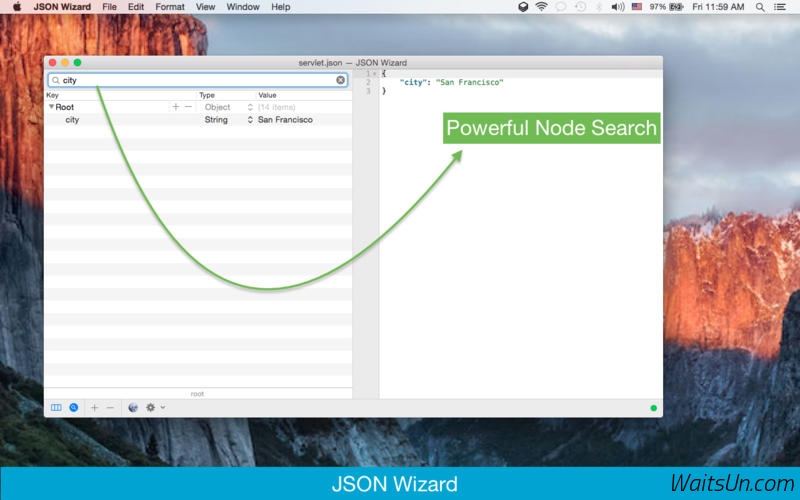Open the Window menu
The width and height of the screenshot is (800, 500).
243,7
